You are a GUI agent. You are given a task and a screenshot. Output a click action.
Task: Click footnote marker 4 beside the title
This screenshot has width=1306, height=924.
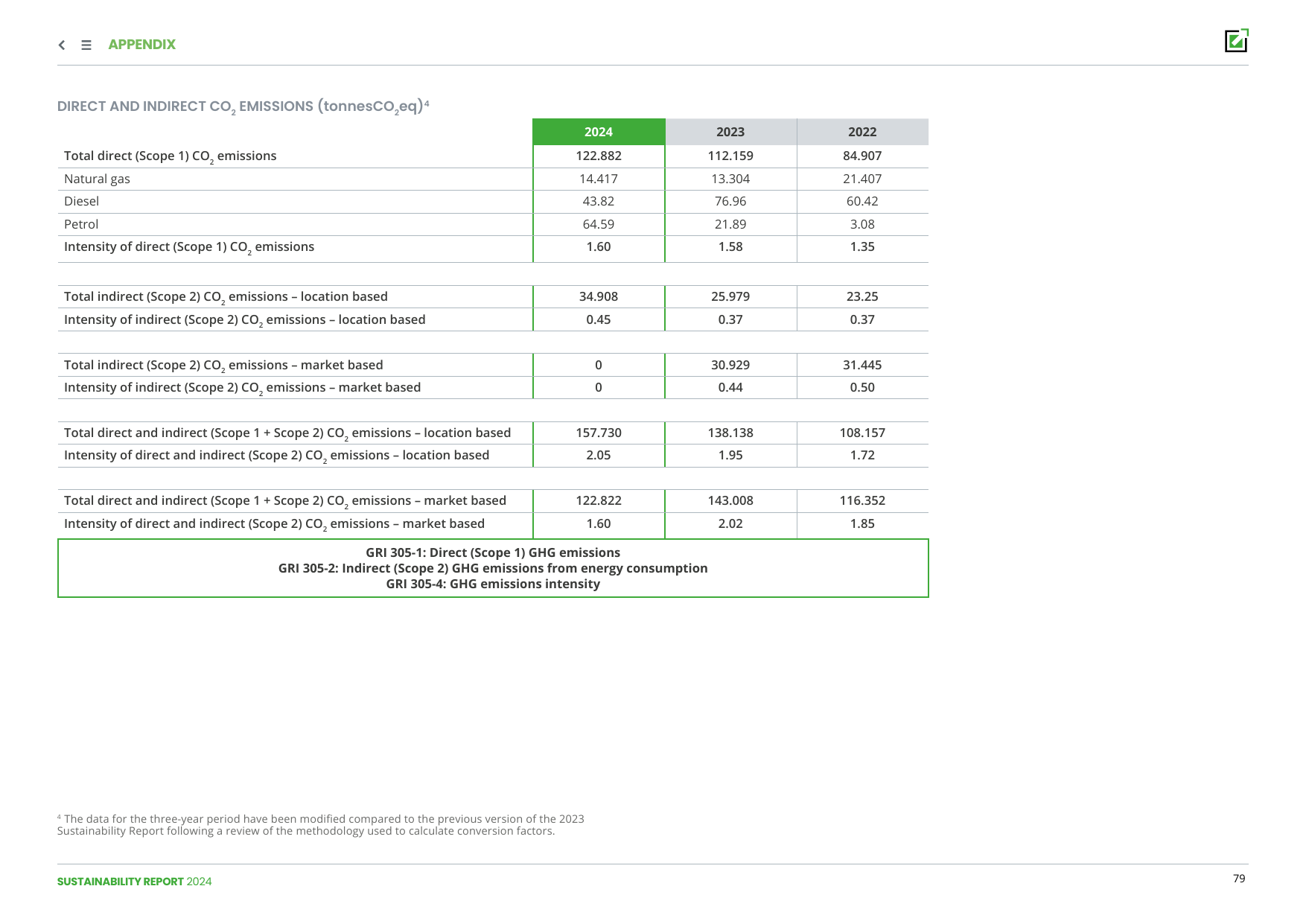(427, 103)
